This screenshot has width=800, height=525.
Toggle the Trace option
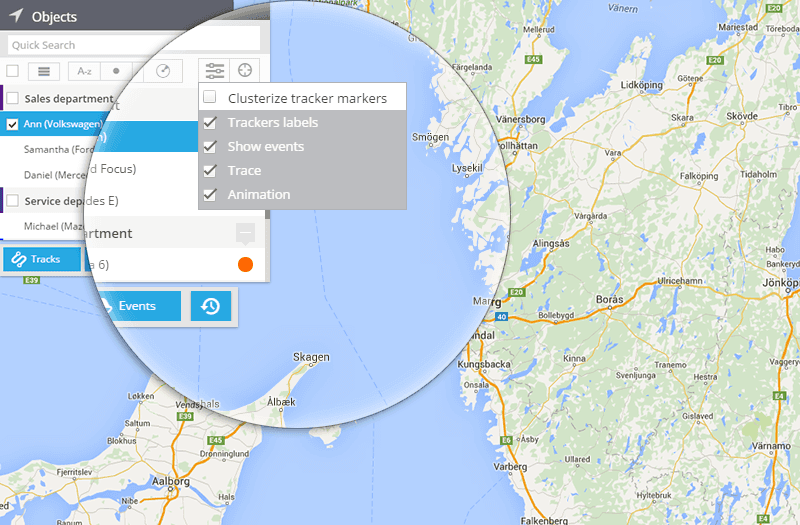click(210, 170)
